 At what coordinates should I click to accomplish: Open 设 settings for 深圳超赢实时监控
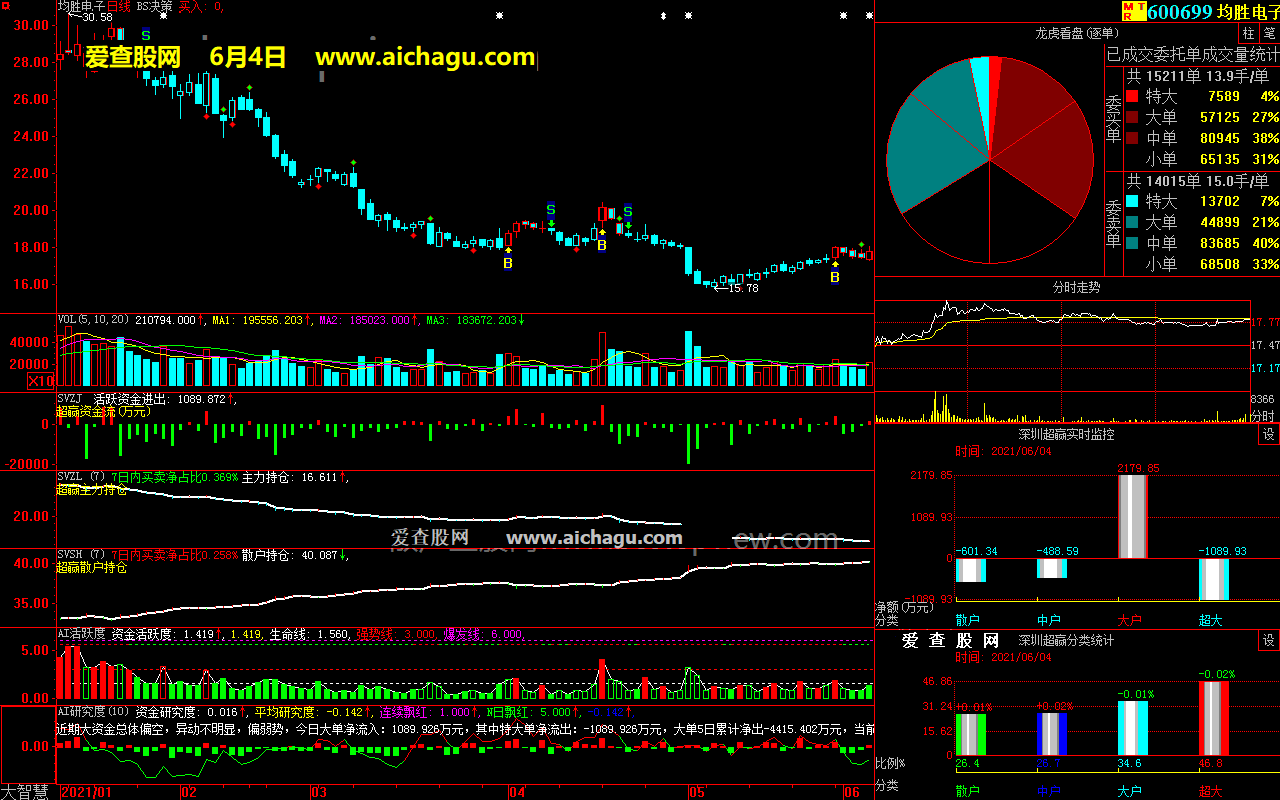[x=1268, y=435]
